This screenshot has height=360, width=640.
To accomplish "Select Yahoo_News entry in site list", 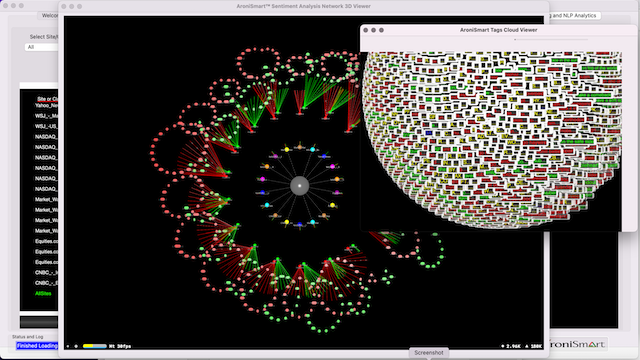I will click(46, 105).
